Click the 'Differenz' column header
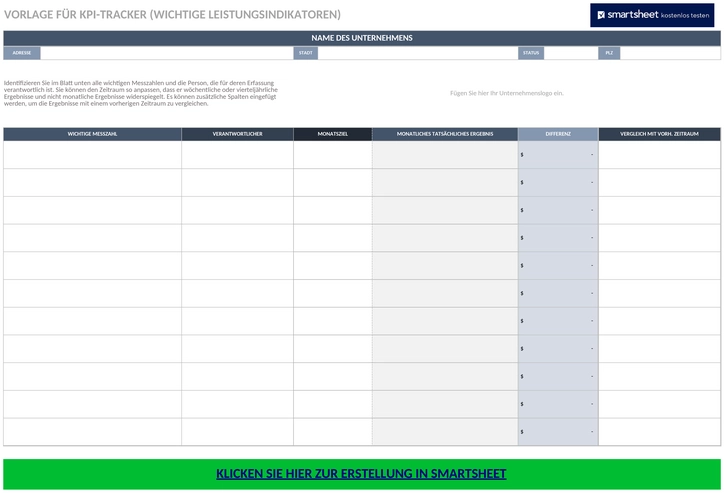Image resolution: width=724 pixels, height=493 pixels. [558, 134]
